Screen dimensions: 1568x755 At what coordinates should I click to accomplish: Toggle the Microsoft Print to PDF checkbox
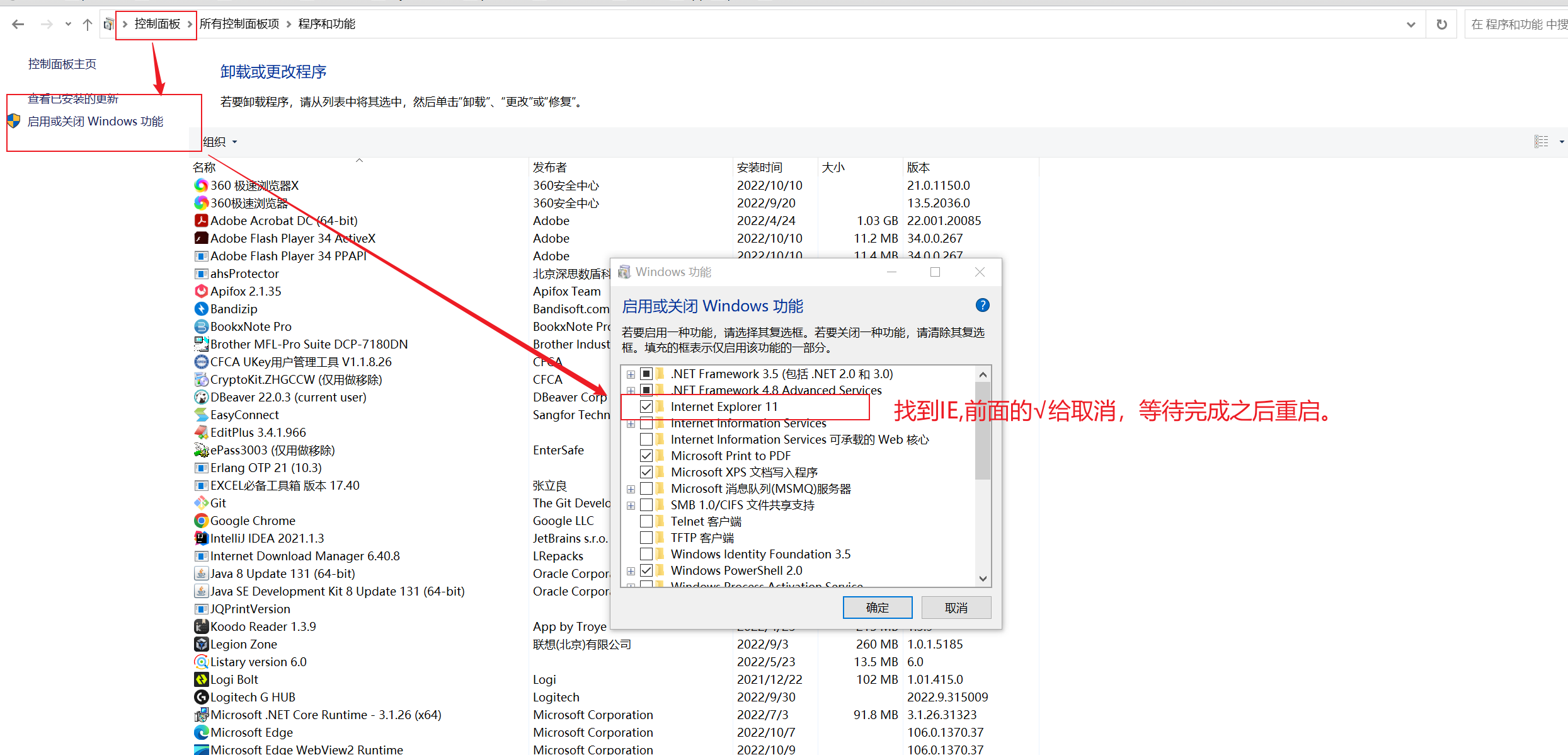pos(646,456)
